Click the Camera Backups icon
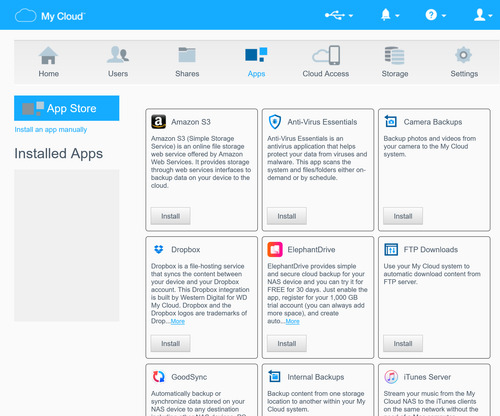 tap(391, 121)
